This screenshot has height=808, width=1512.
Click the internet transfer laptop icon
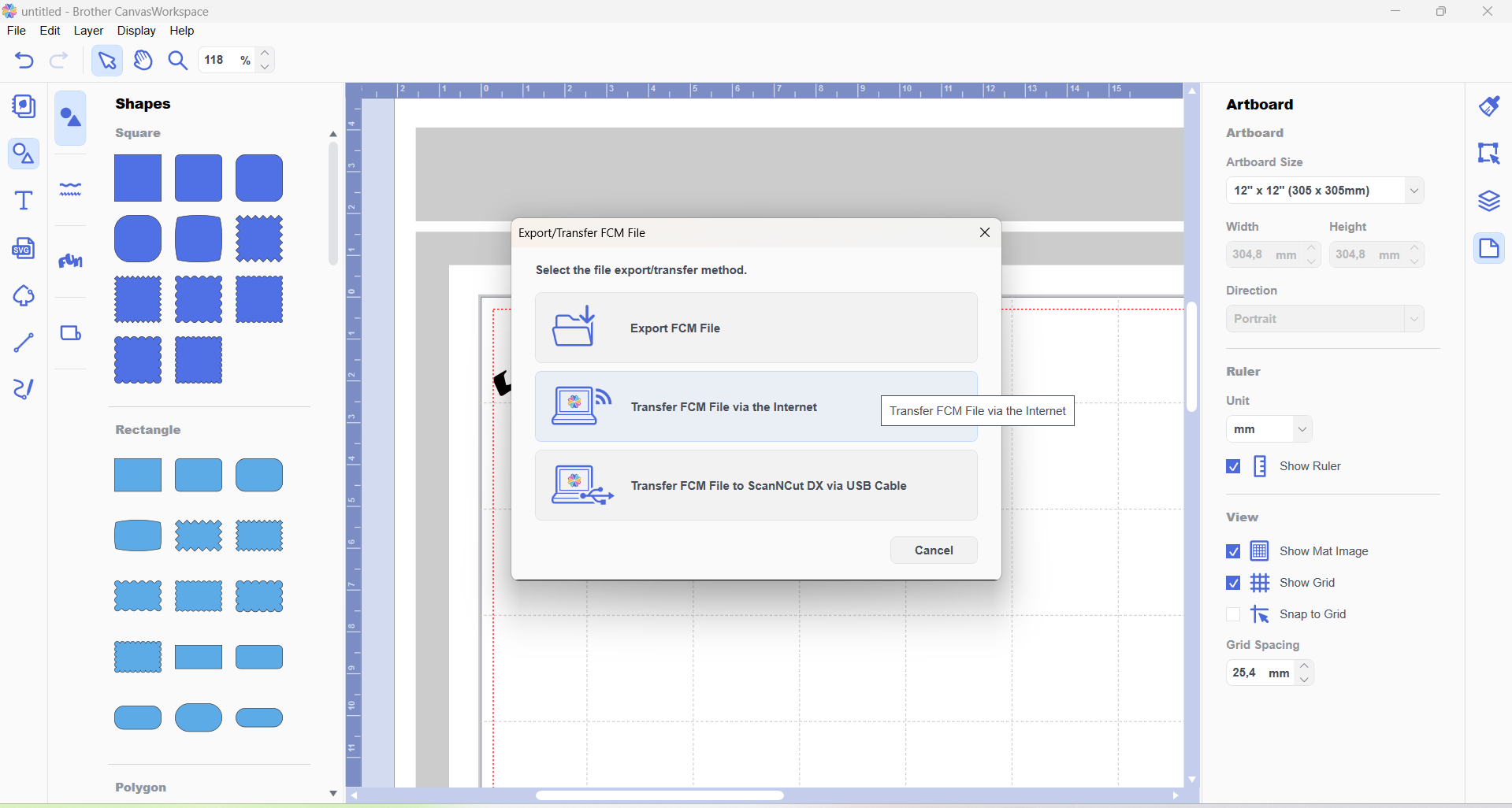pos(581,406)
